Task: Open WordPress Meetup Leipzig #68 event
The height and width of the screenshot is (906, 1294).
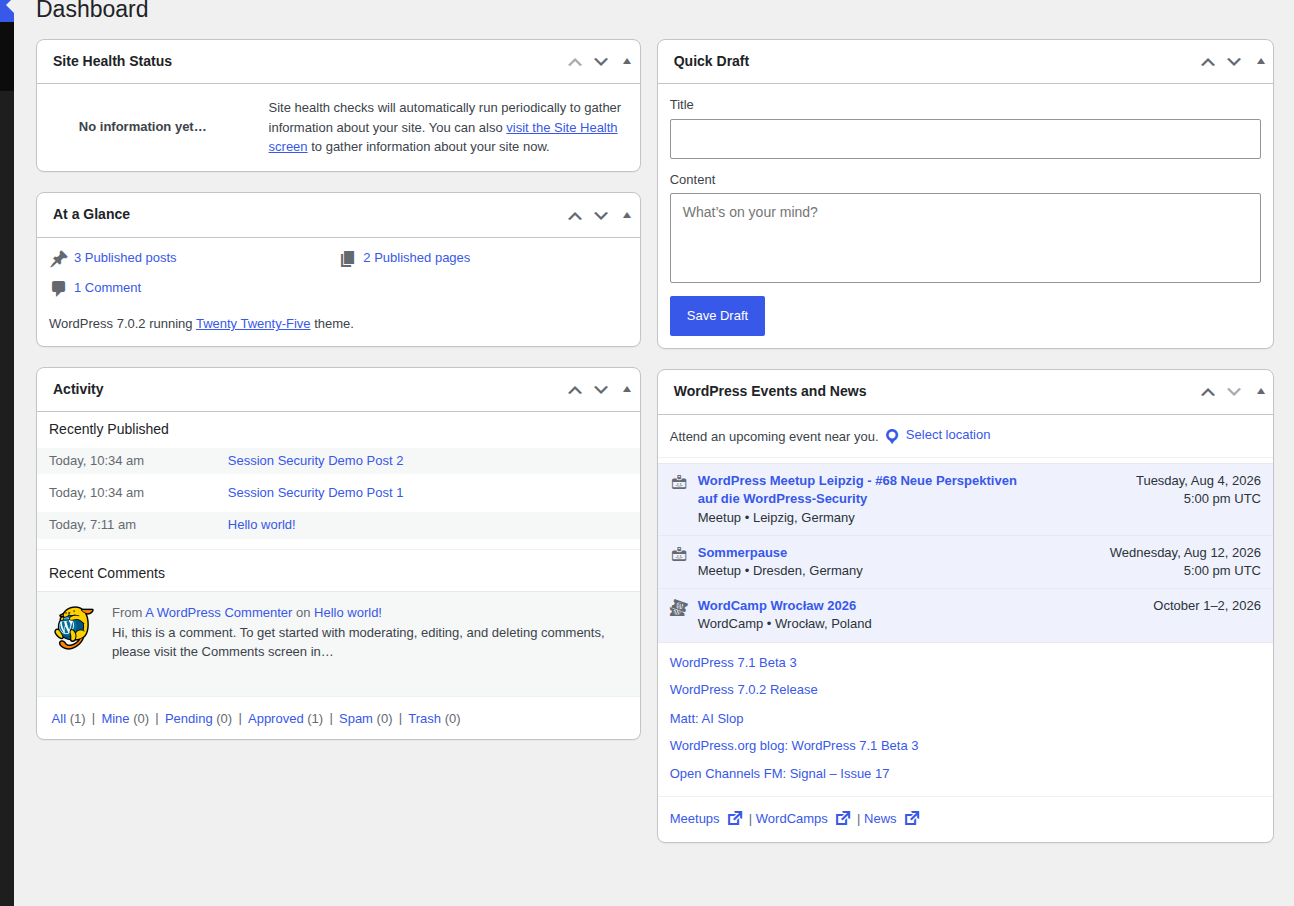Action: coord(857,489)
